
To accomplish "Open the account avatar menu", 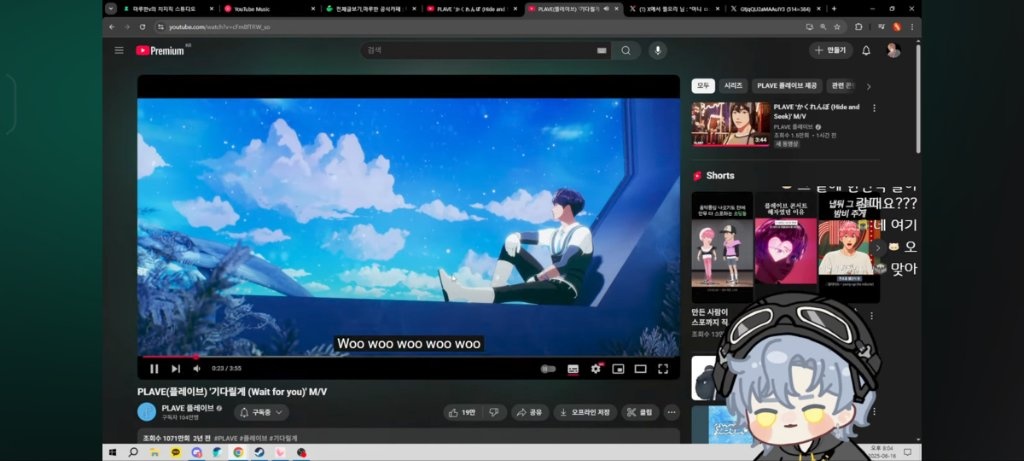I will point(893,50).
